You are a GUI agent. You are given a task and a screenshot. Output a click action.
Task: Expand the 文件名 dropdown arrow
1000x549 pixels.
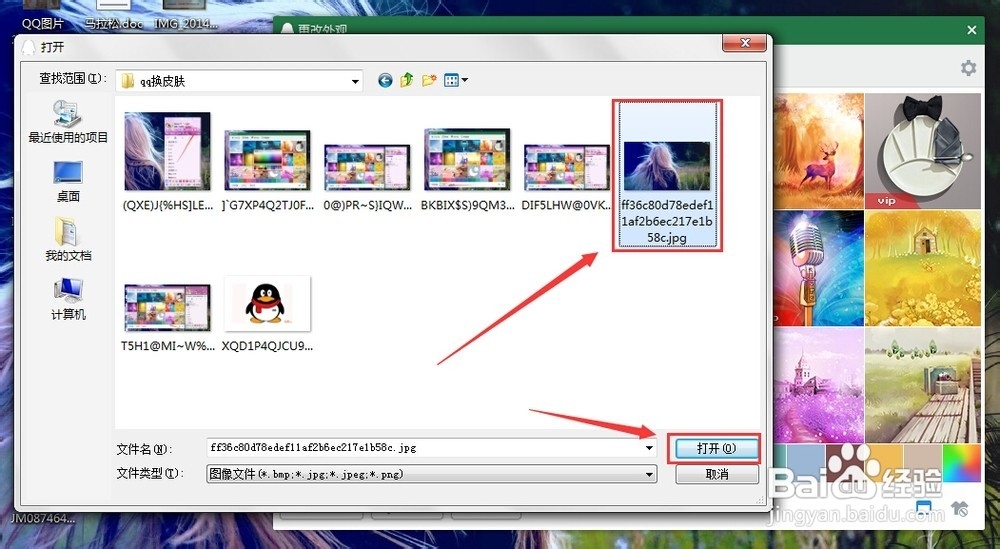649,448
